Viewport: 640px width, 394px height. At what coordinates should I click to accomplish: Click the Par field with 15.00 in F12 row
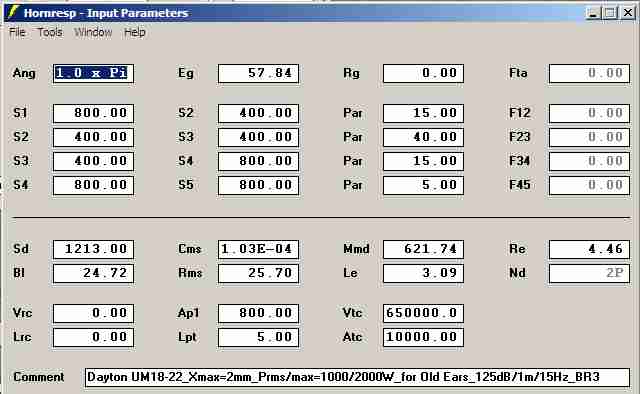tap(423, 113)
